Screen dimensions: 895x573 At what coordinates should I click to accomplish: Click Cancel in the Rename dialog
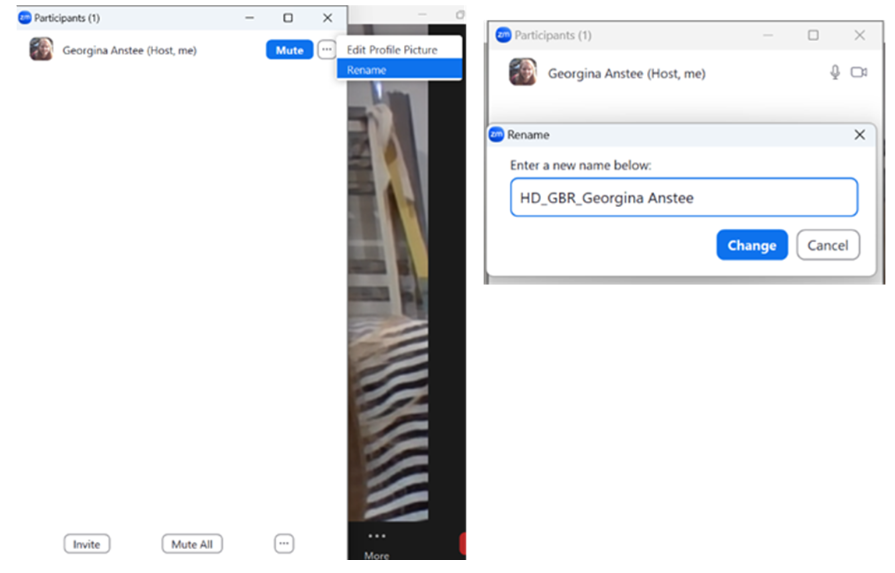828,245
